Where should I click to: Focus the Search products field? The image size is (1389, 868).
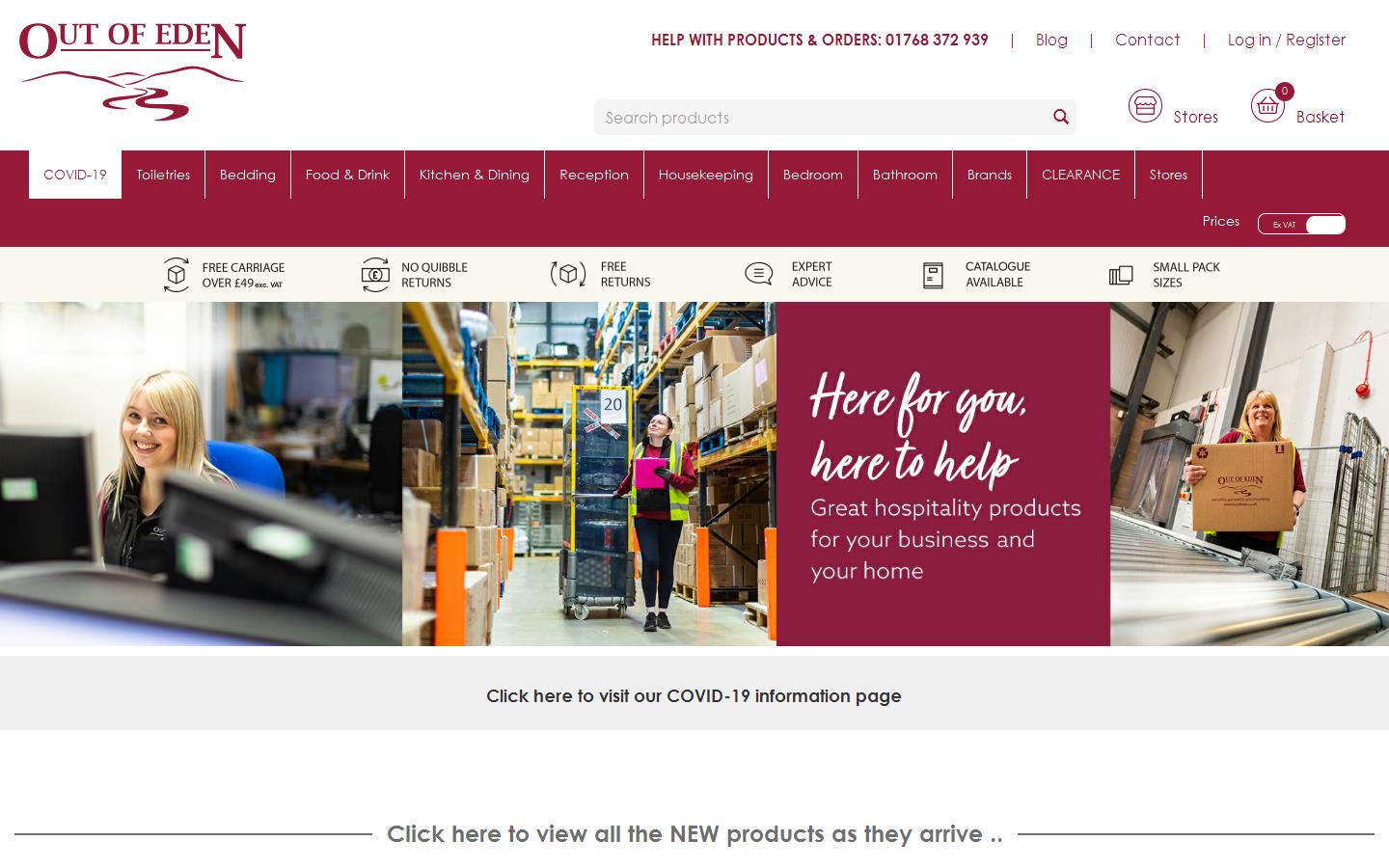point(823,117)
